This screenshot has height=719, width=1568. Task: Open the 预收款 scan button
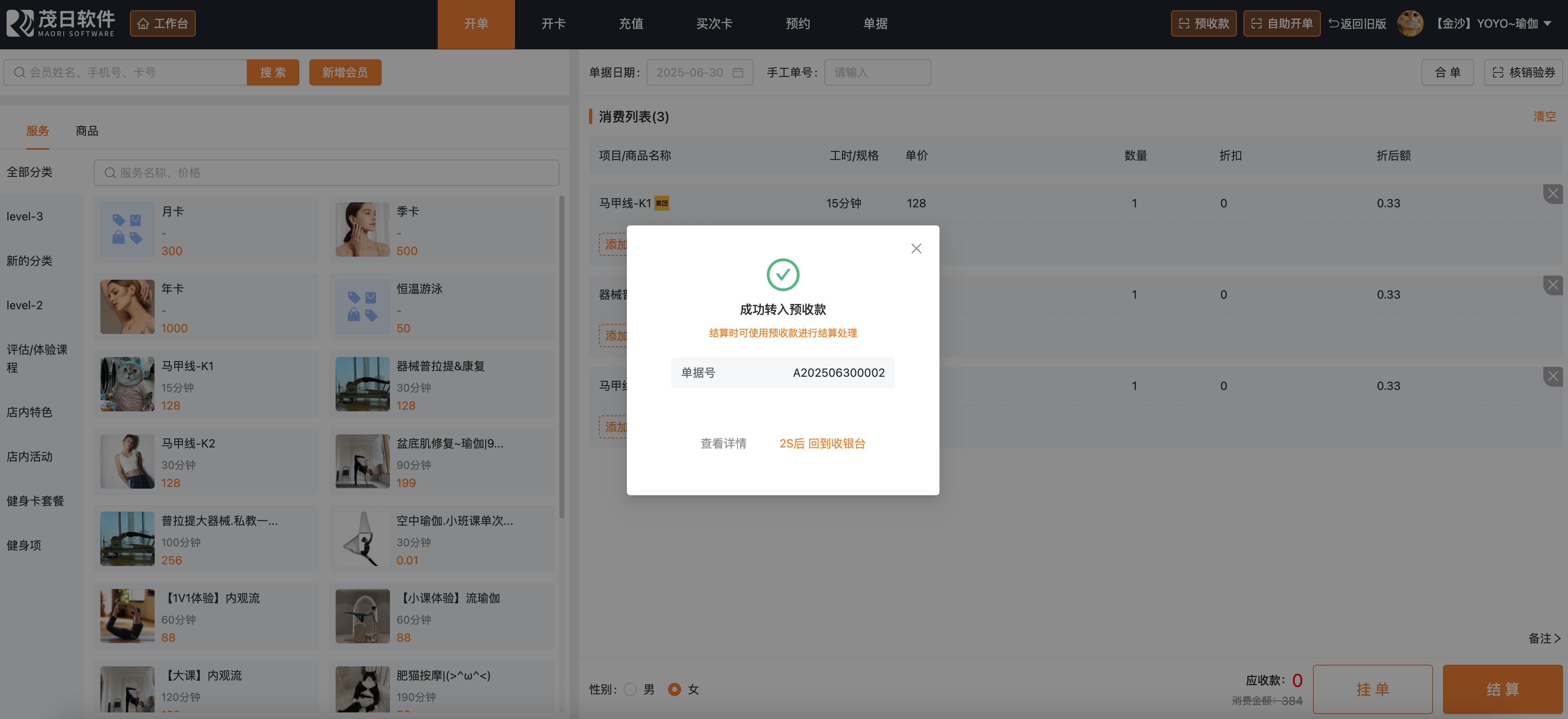coord(1204,24)
